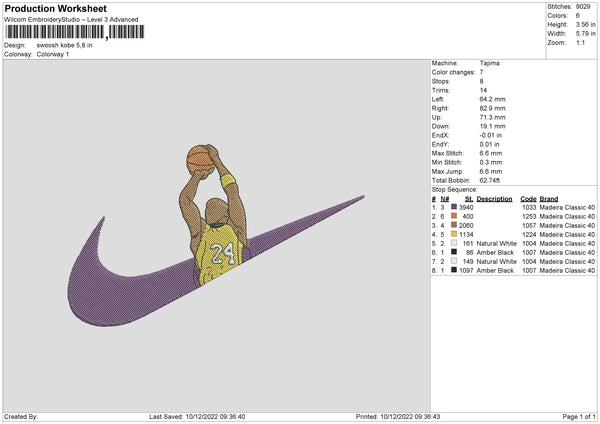Click the 'Code' column header
Viewport: 600px width, 424px height.
pos(528,199)
